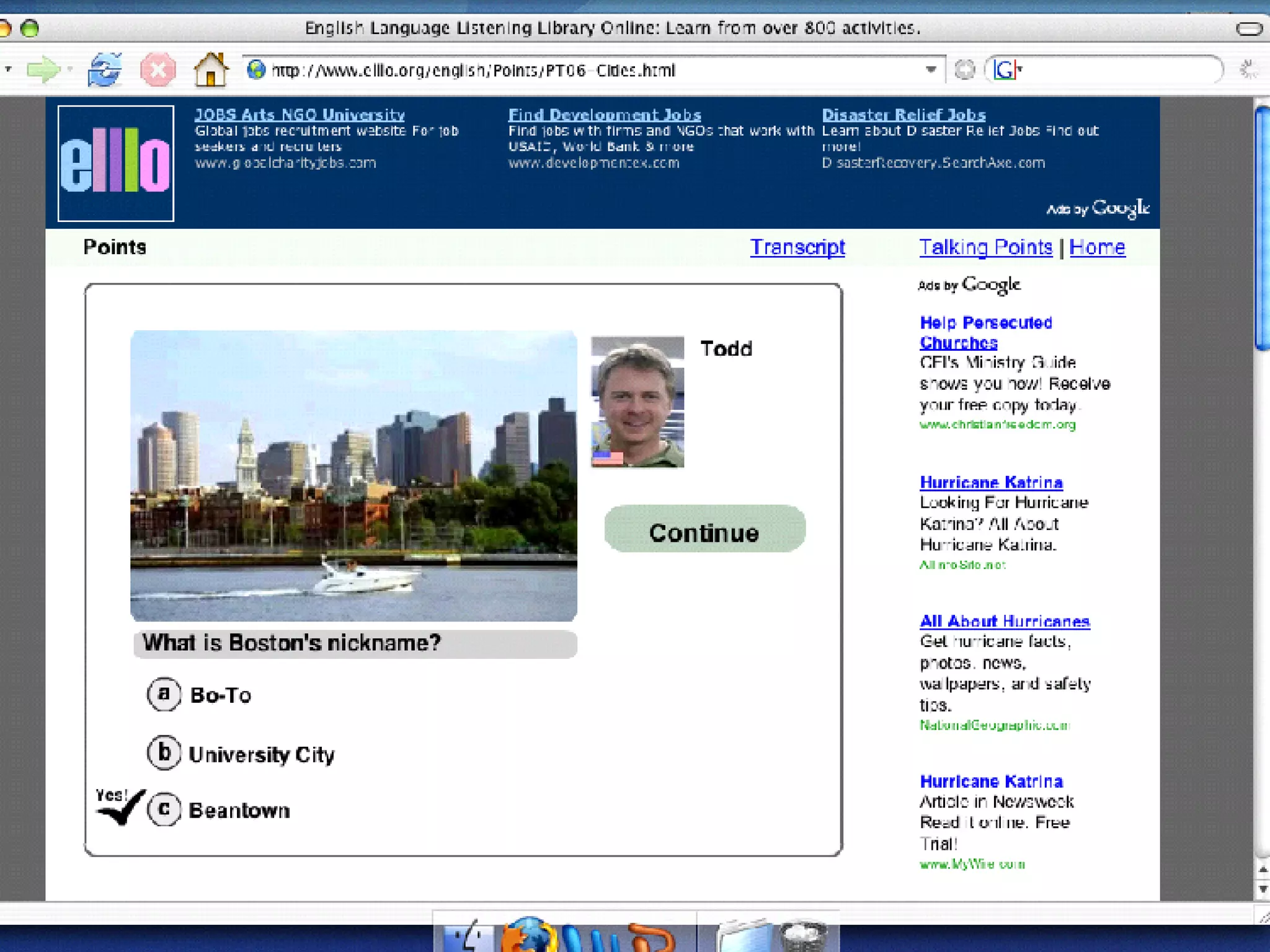1270x952 pixels.
Task: Click the Boston skyline photo
Action: coord(353,475)
